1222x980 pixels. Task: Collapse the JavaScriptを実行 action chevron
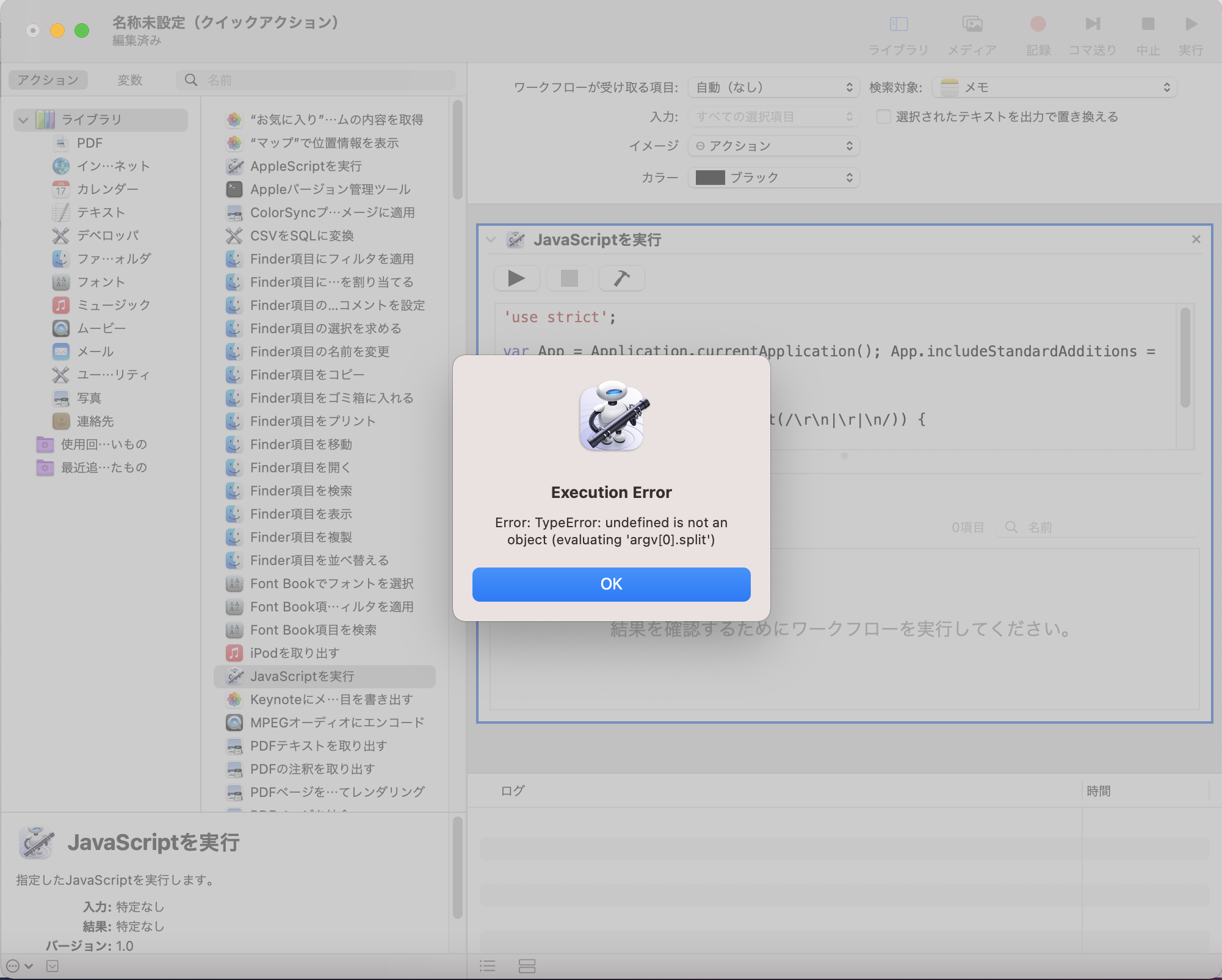pyautogui.click(x=491, y=240)
